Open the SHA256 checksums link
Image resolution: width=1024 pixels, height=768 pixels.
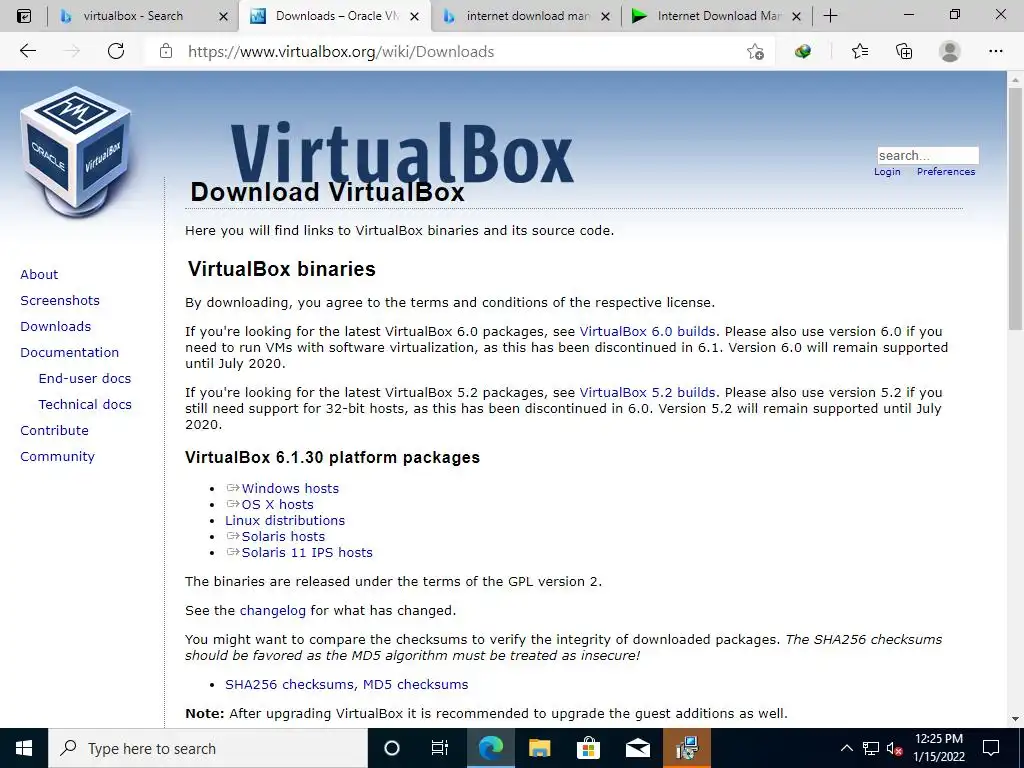click(290, 684)
